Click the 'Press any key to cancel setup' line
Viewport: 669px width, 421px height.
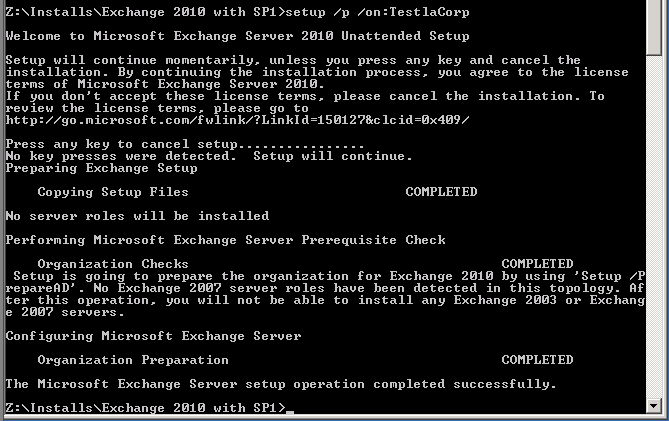point(185,144)
